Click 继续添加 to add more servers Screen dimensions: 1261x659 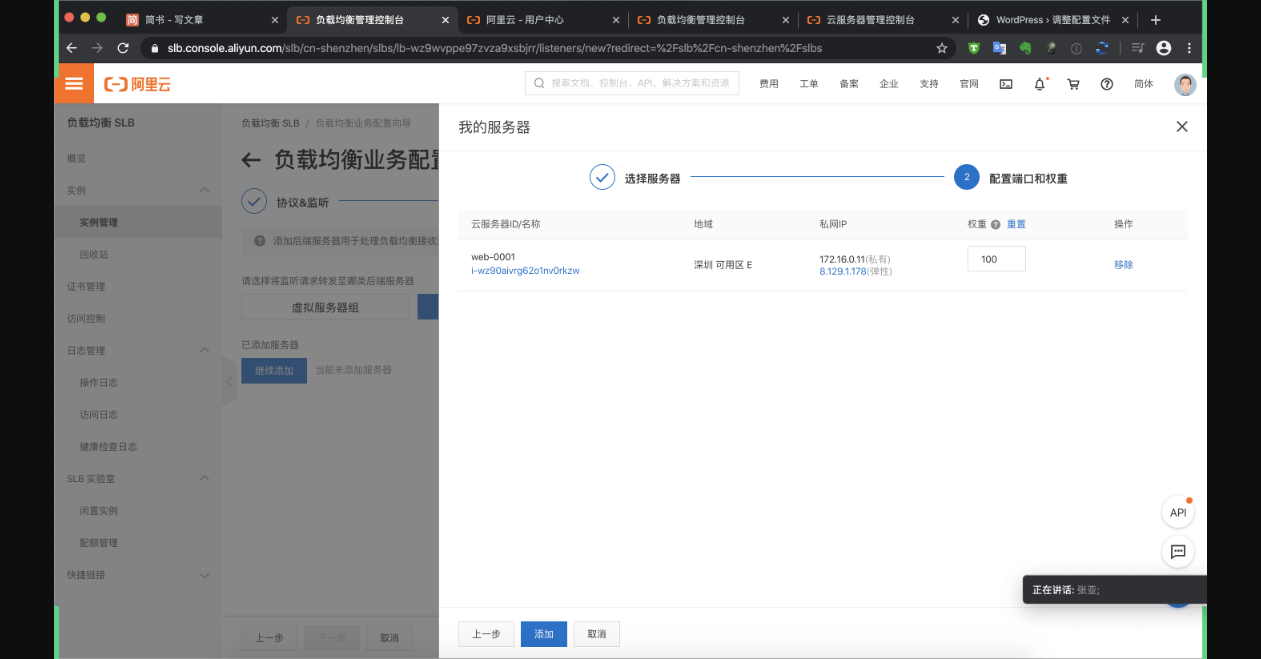[274, 370]
